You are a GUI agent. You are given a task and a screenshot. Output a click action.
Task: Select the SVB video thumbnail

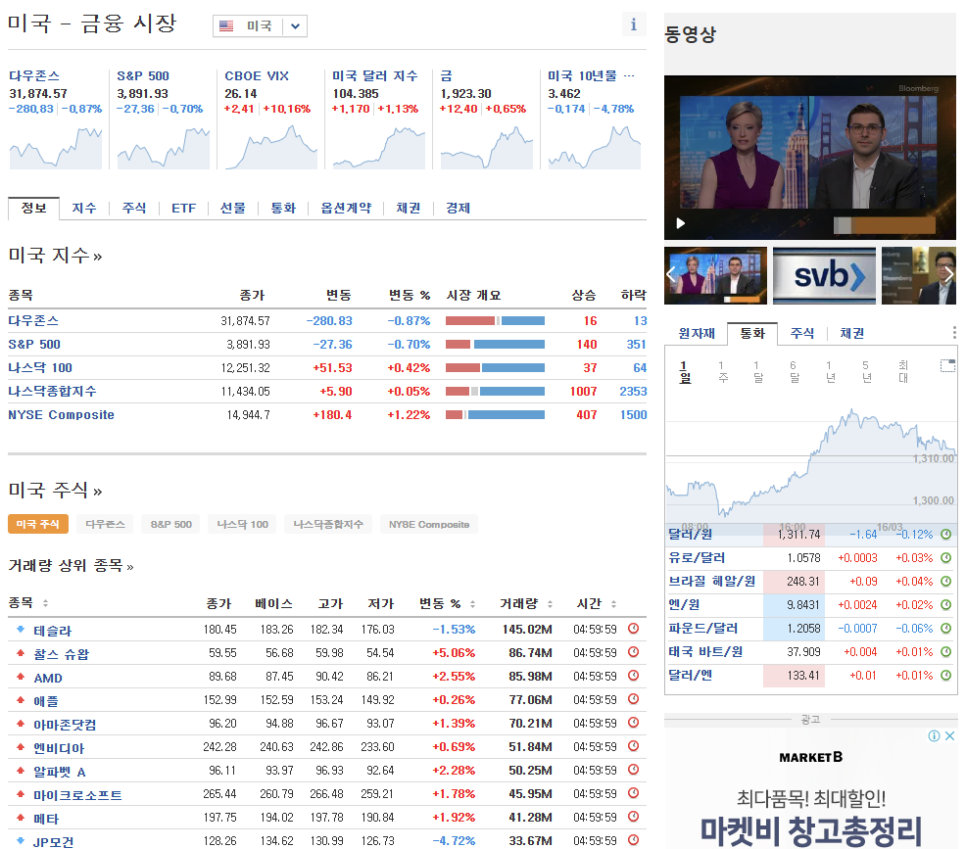[824, 275]
